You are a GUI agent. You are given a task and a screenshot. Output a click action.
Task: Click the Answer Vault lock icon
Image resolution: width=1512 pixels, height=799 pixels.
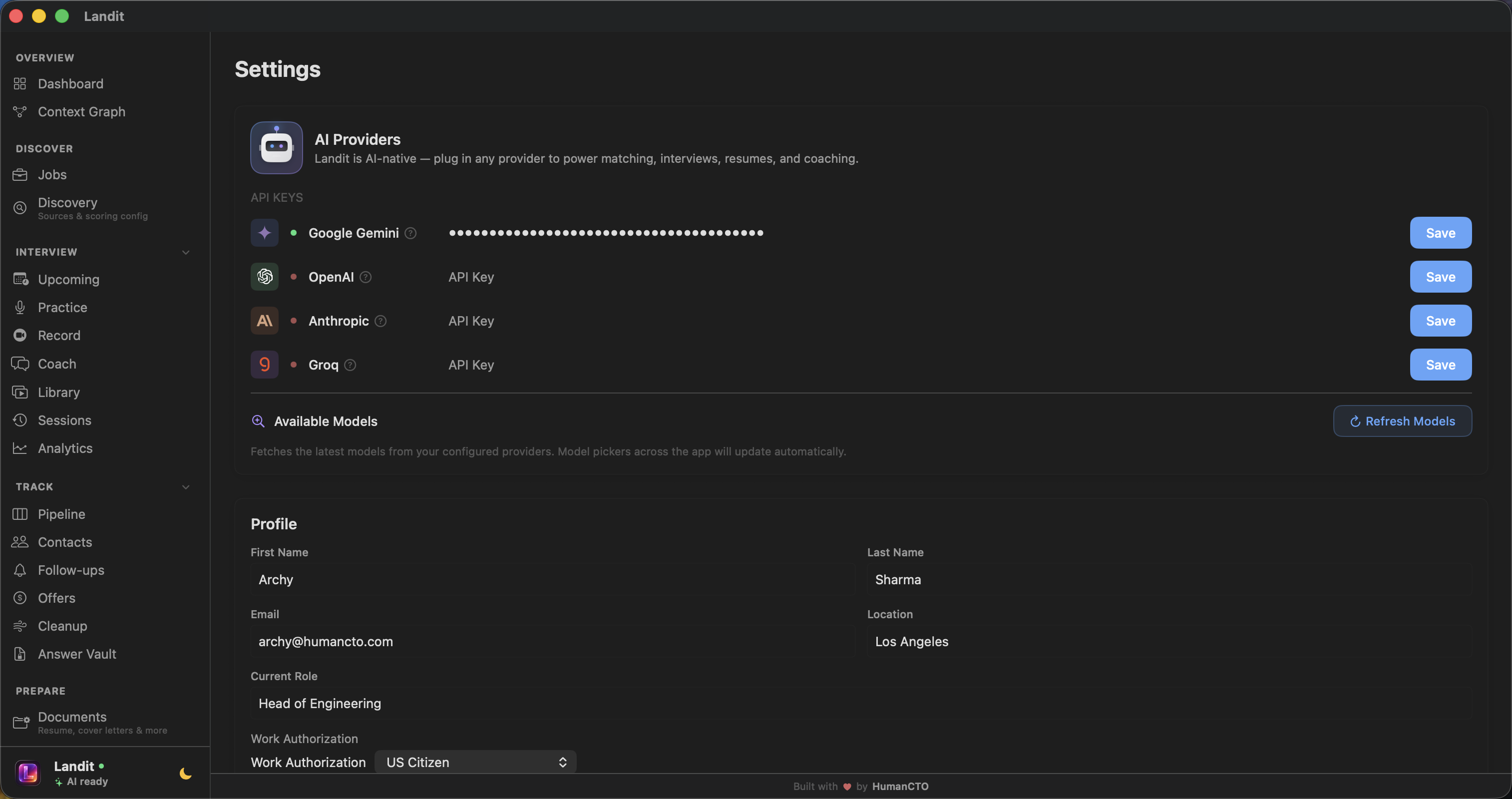(x=20, y=653)
